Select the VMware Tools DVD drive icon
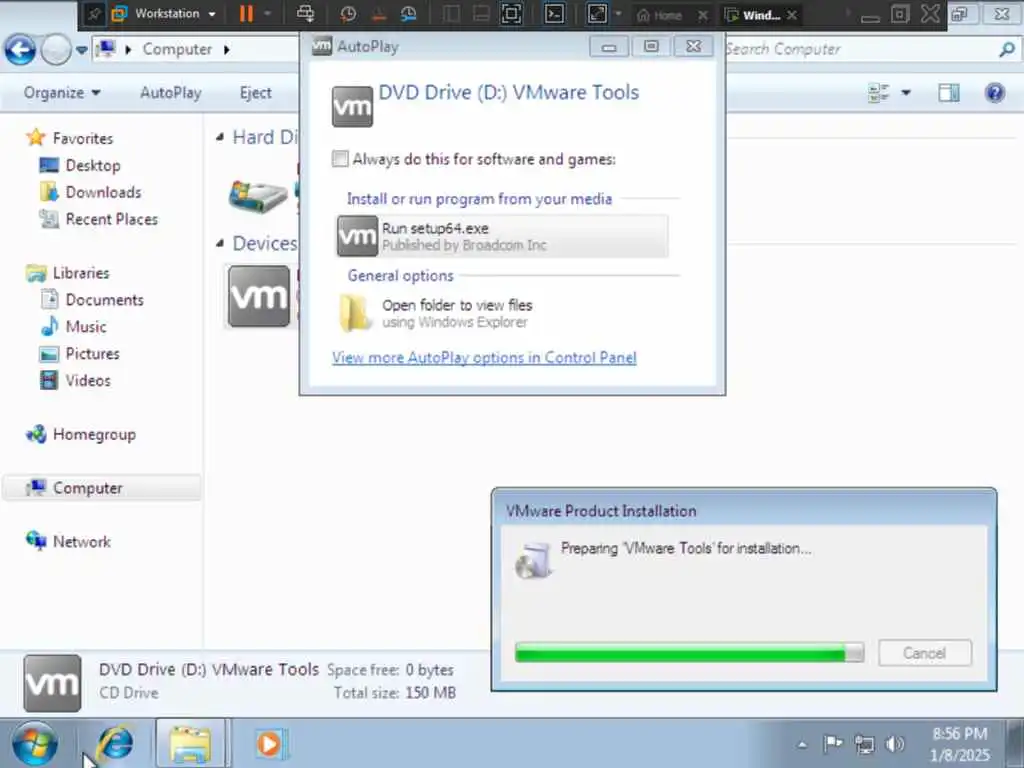The height and width of the screenshot is (768, 1024). click(x=259, y=296)
